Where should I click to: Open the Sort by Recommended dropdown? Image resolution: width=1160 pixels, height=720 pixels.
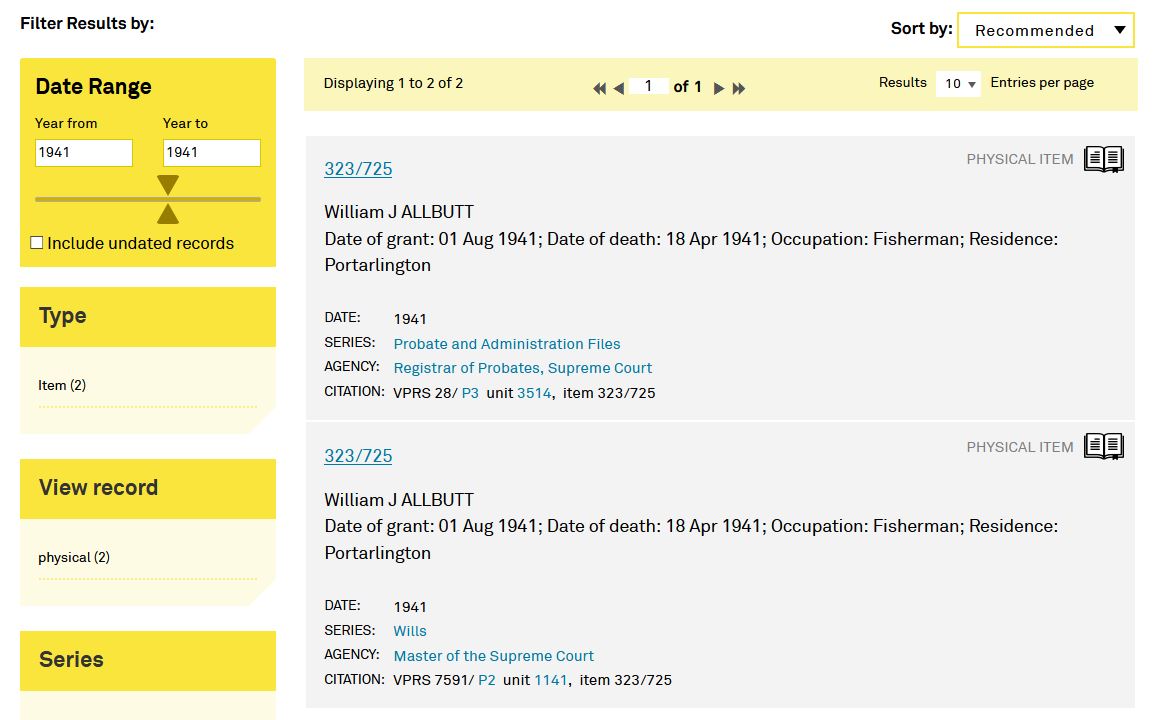click(x=1045, y=30)
